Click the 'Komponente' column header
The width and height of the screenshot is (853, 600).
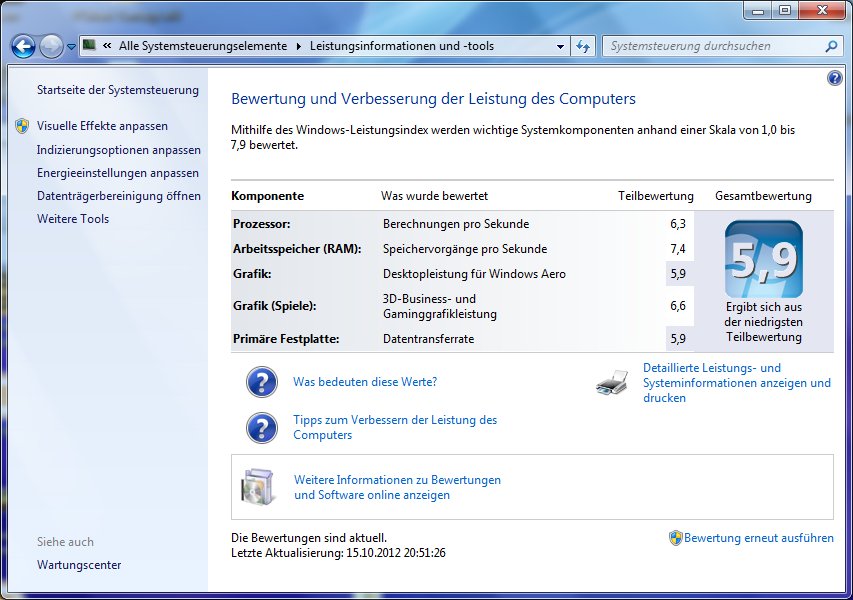click(268, 196)
